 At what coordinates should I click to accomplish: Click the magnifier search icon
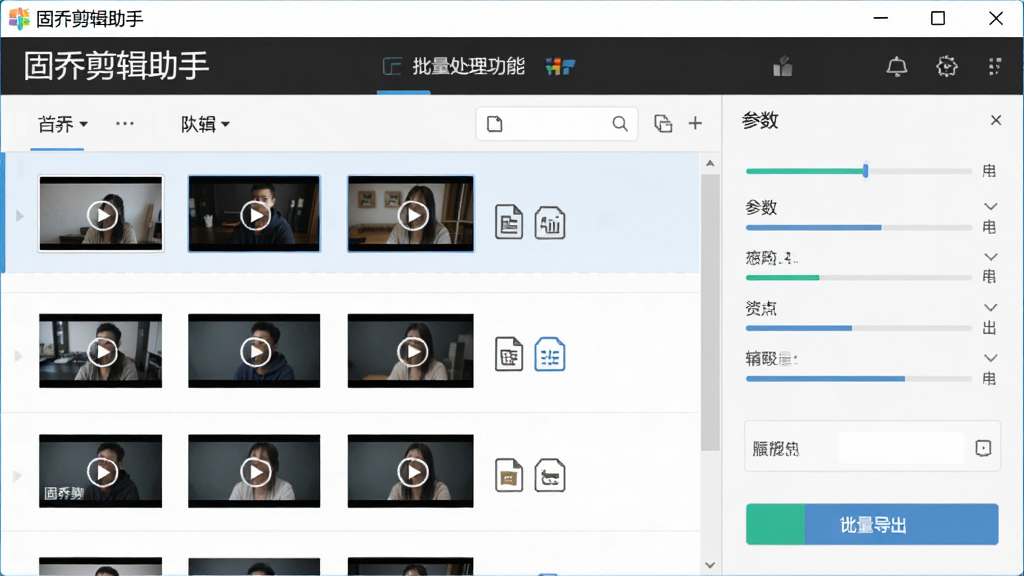click(x=620, y=123)
